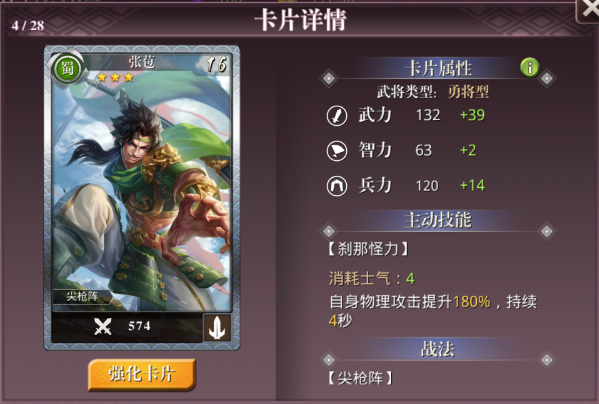Click the 智力 fan icon
Viewport: 599px width, 404px height.
coord(337,151)
